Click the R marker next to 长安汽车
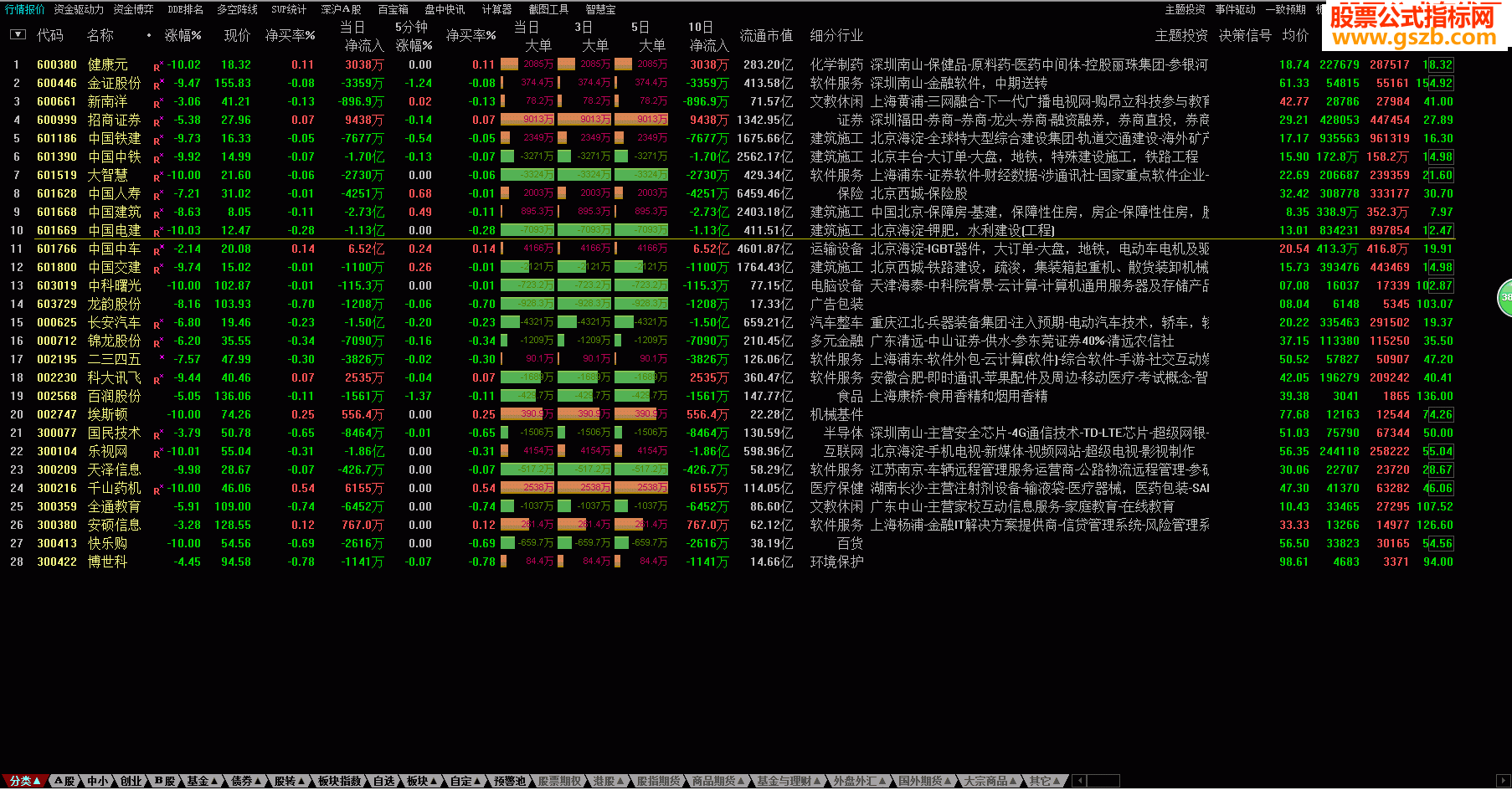 coord(157,324)
